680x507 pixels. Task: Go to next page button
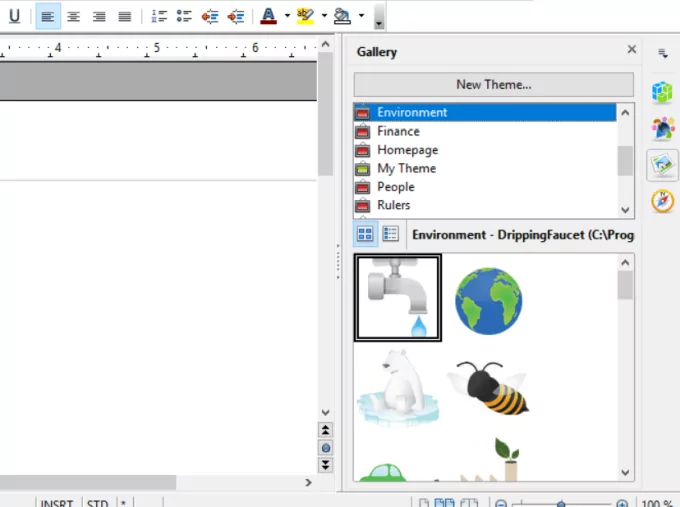[326, 465]
